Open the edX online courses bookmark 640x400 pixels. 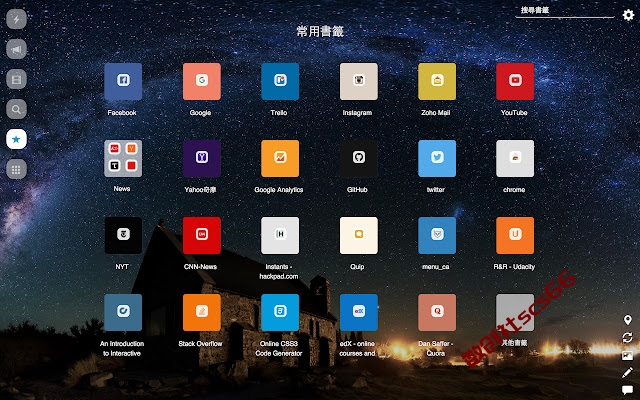[359, 312]
